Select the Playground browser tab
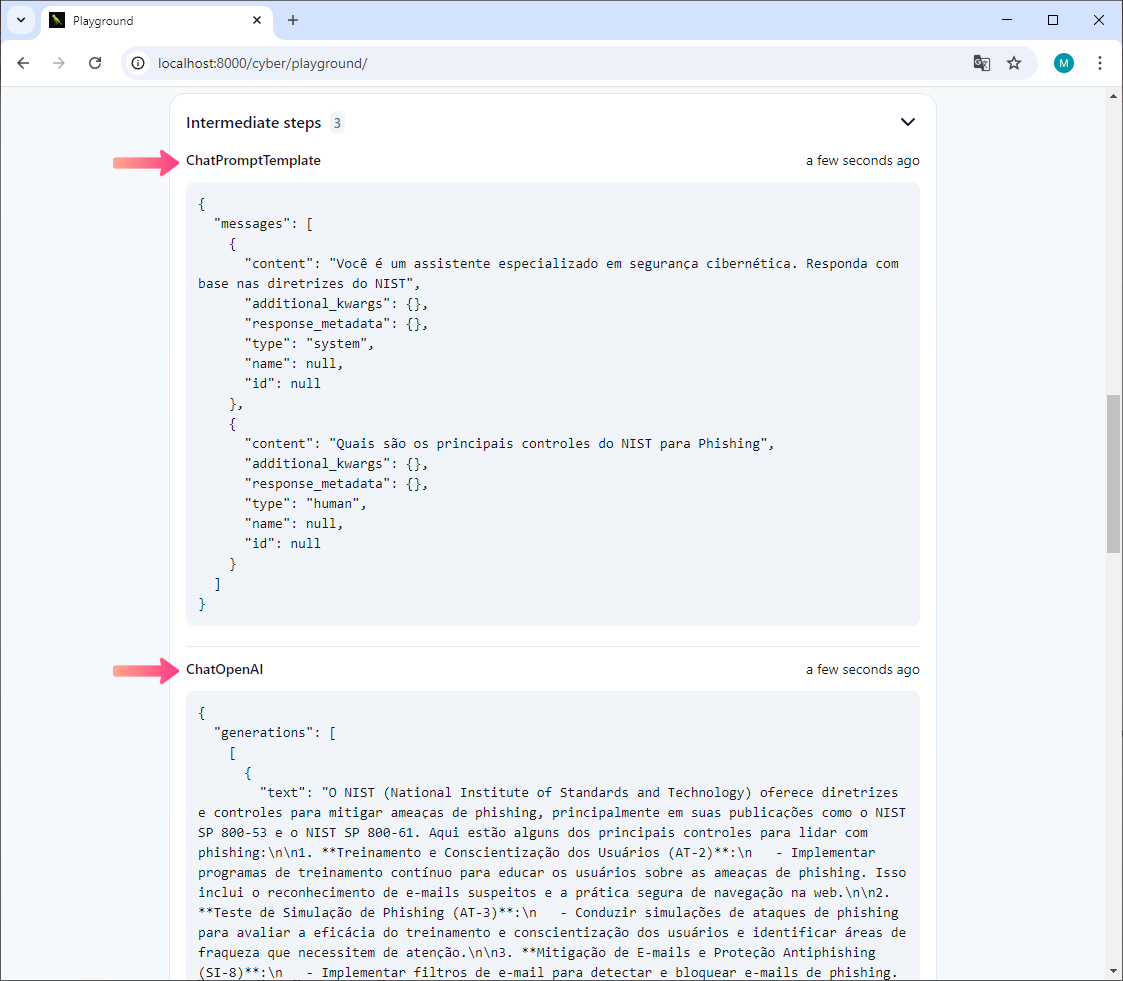 157,20
